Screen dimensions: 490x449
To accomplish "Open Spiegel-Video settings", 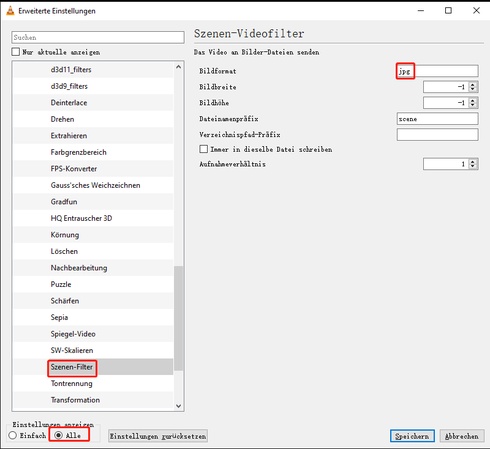I will click(93, 334).
